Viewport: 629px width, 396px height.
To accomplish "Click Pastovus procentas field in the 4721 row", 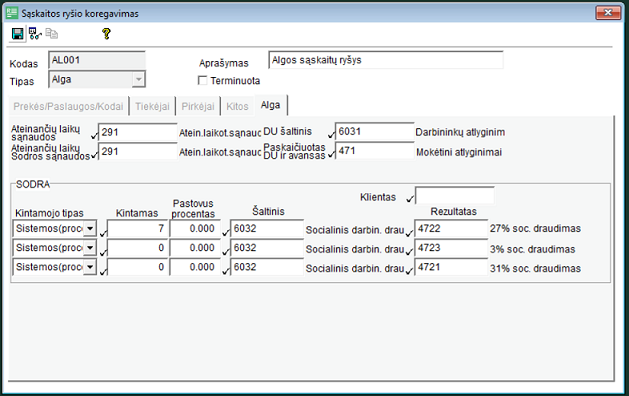I will tap(195, 267).
